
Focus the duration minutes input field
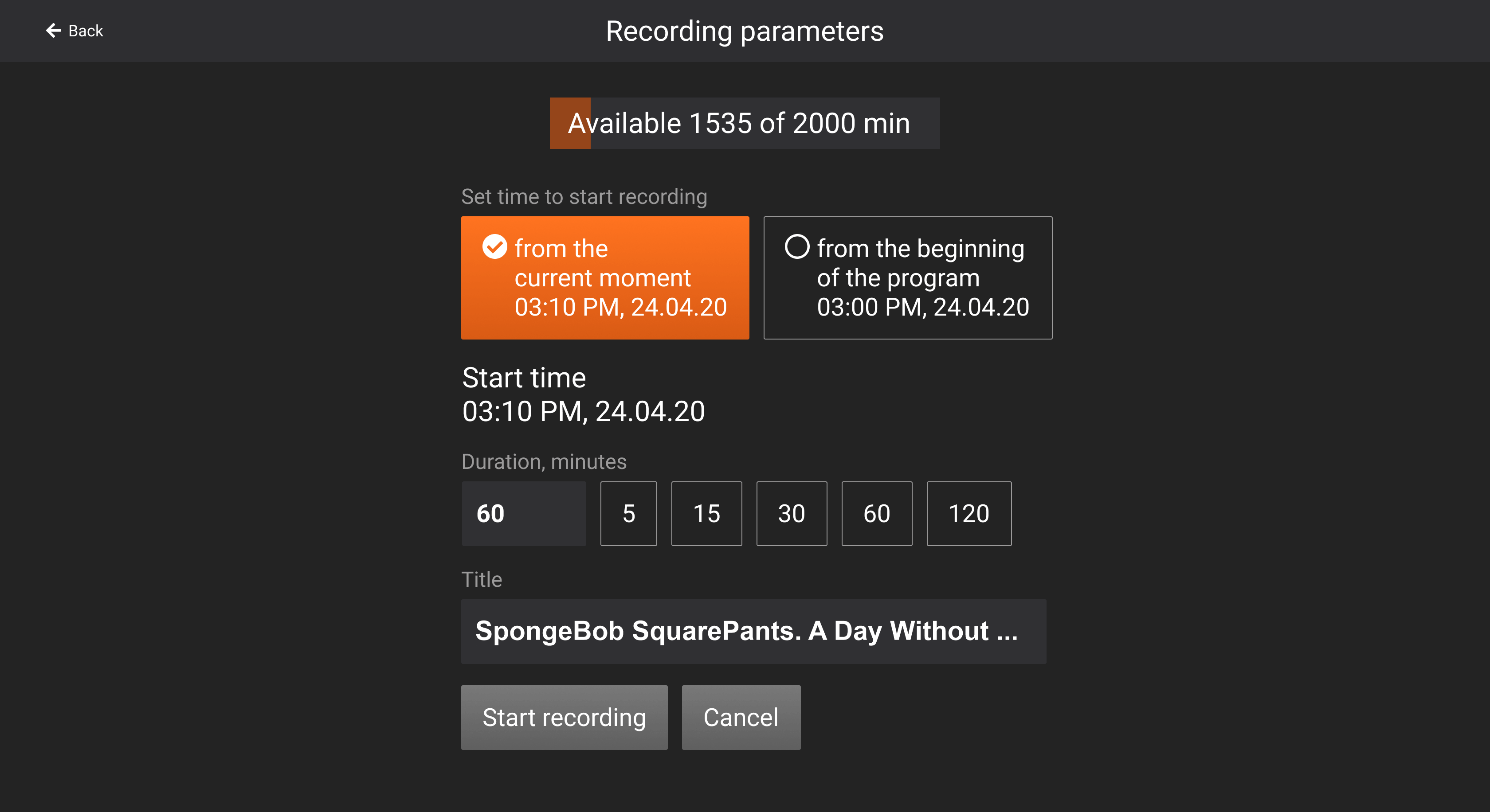click(523, 513)
